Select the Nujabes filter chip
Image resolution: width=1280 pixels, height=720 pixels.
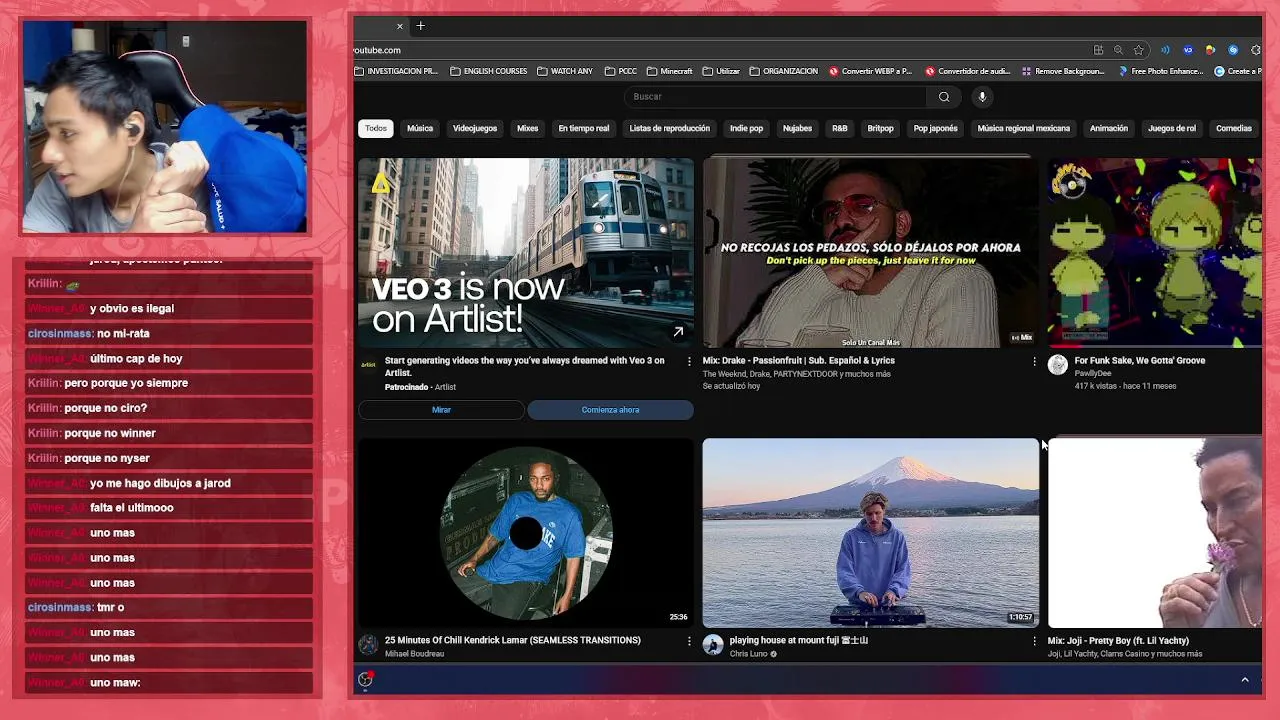click(797, 128)
